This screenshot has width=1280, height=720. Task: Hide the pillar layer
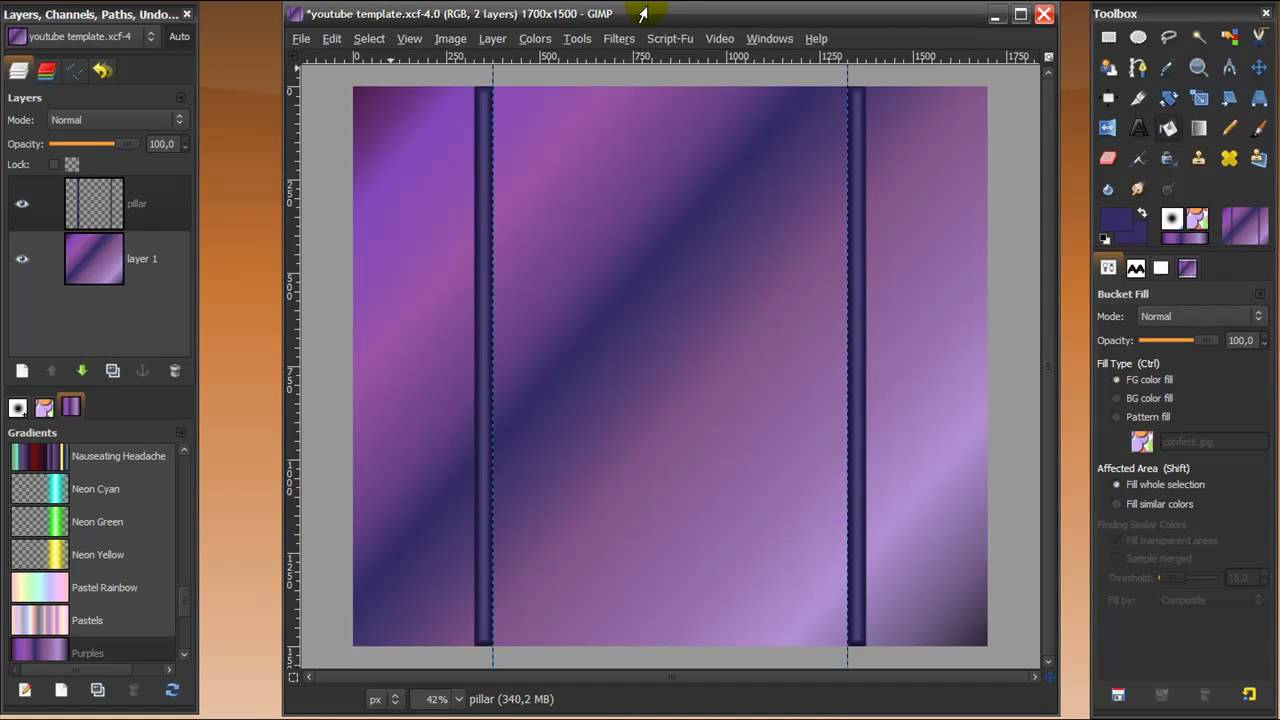pos(22,204)
